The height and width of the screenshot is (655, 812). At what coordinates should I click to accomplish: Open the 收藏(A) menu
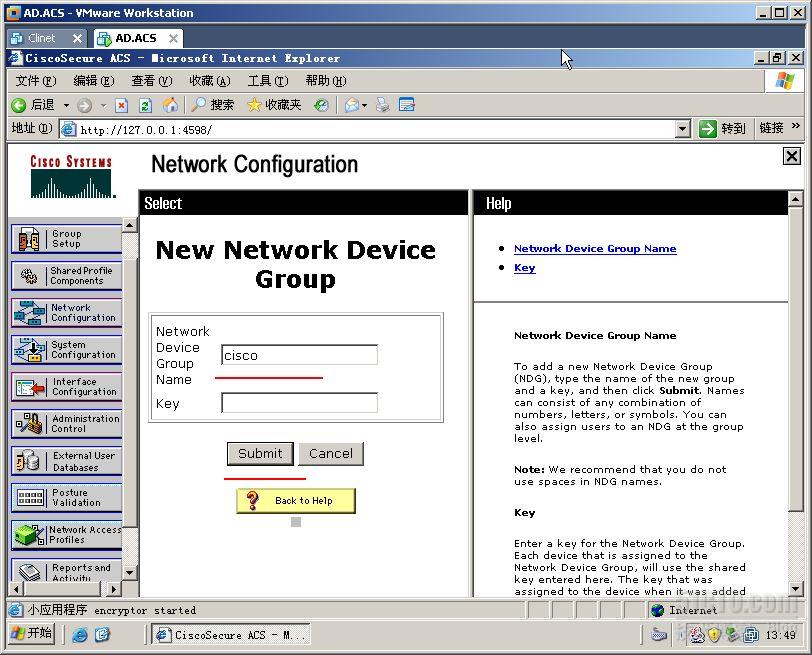coord(210,81)
